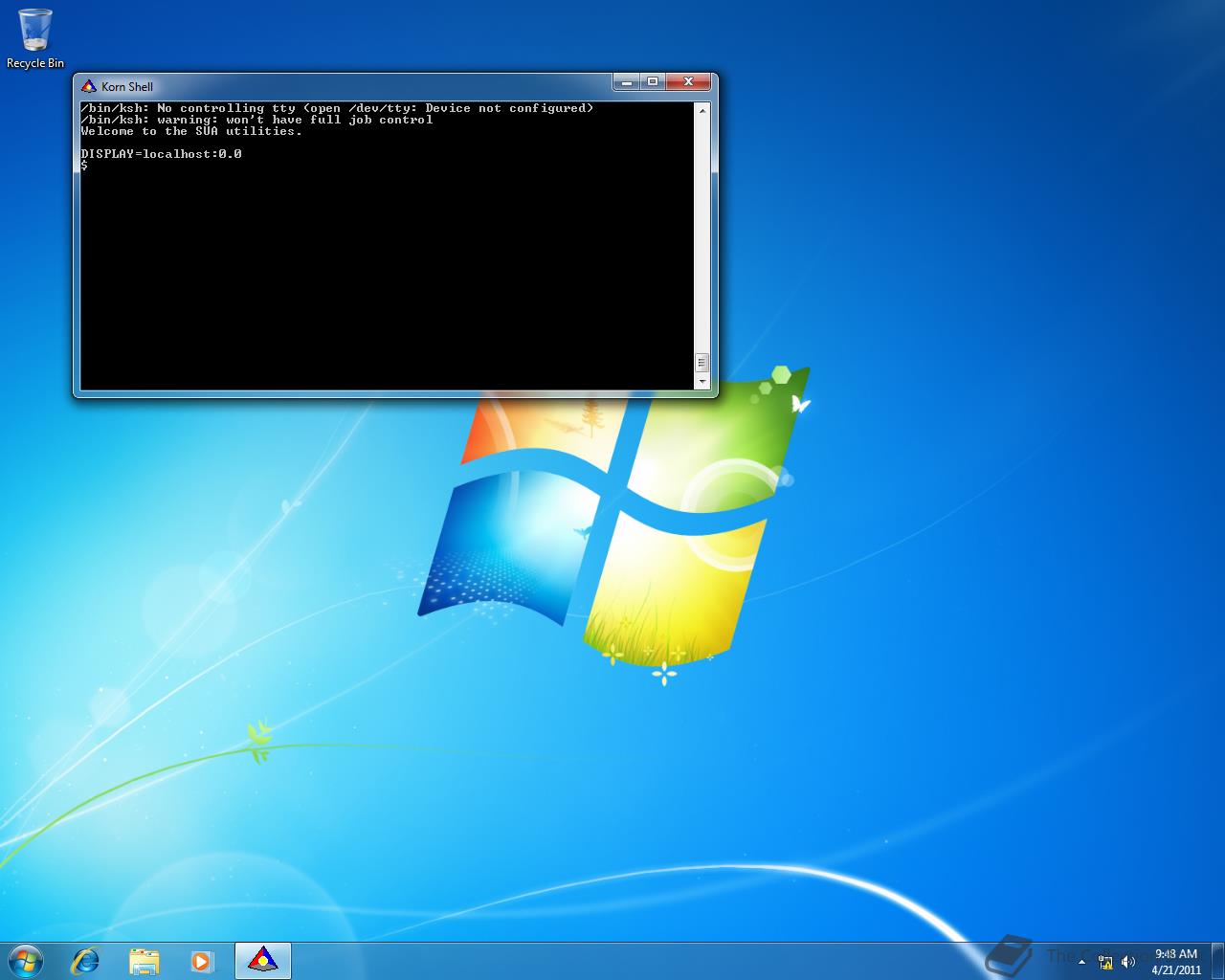Open the Recycle Bin desktop icon
The height and width of the screenshot is (980, 1225).
(35, 38)
